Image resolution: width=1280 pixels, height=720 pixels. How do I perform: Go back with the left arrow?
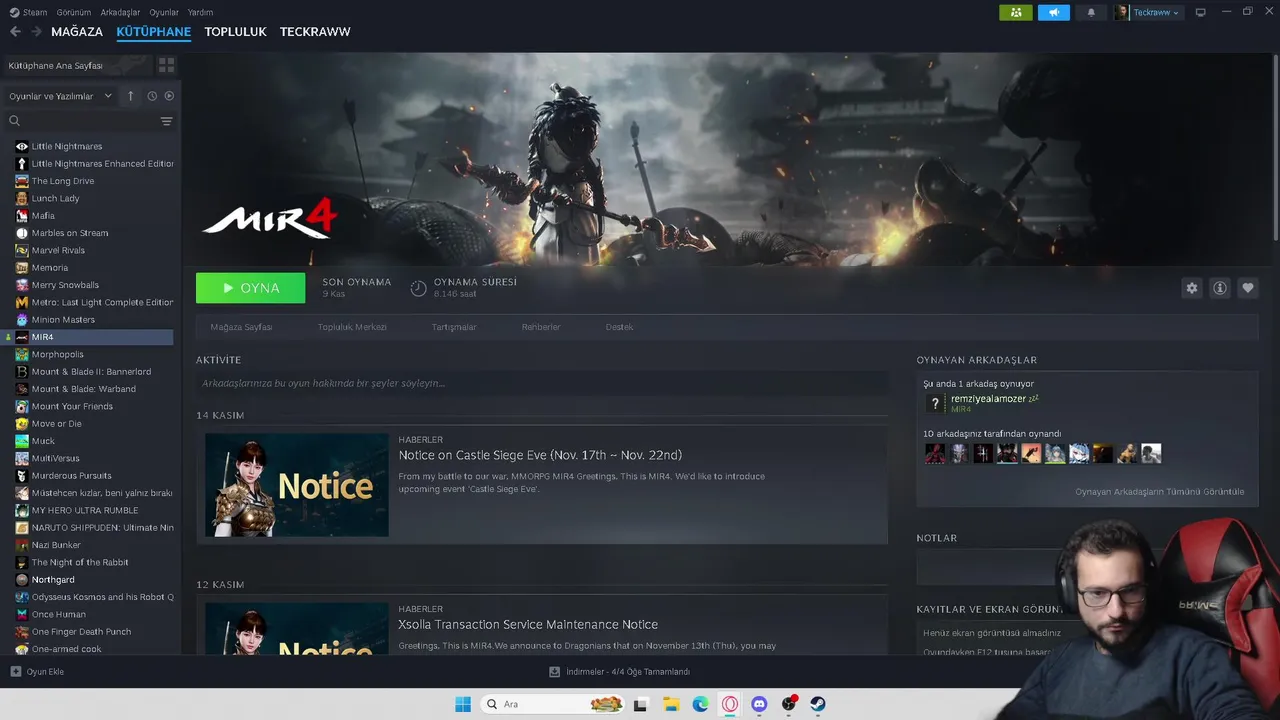tap(15, 32)
